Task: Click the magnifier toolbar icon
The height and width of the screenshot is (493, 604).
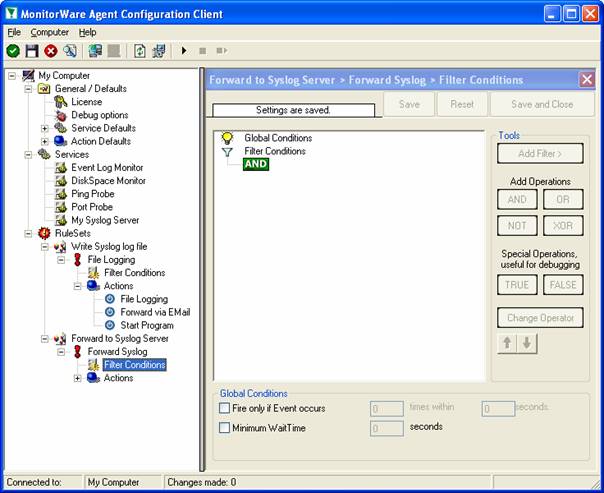Action: (x=69, y=51)
